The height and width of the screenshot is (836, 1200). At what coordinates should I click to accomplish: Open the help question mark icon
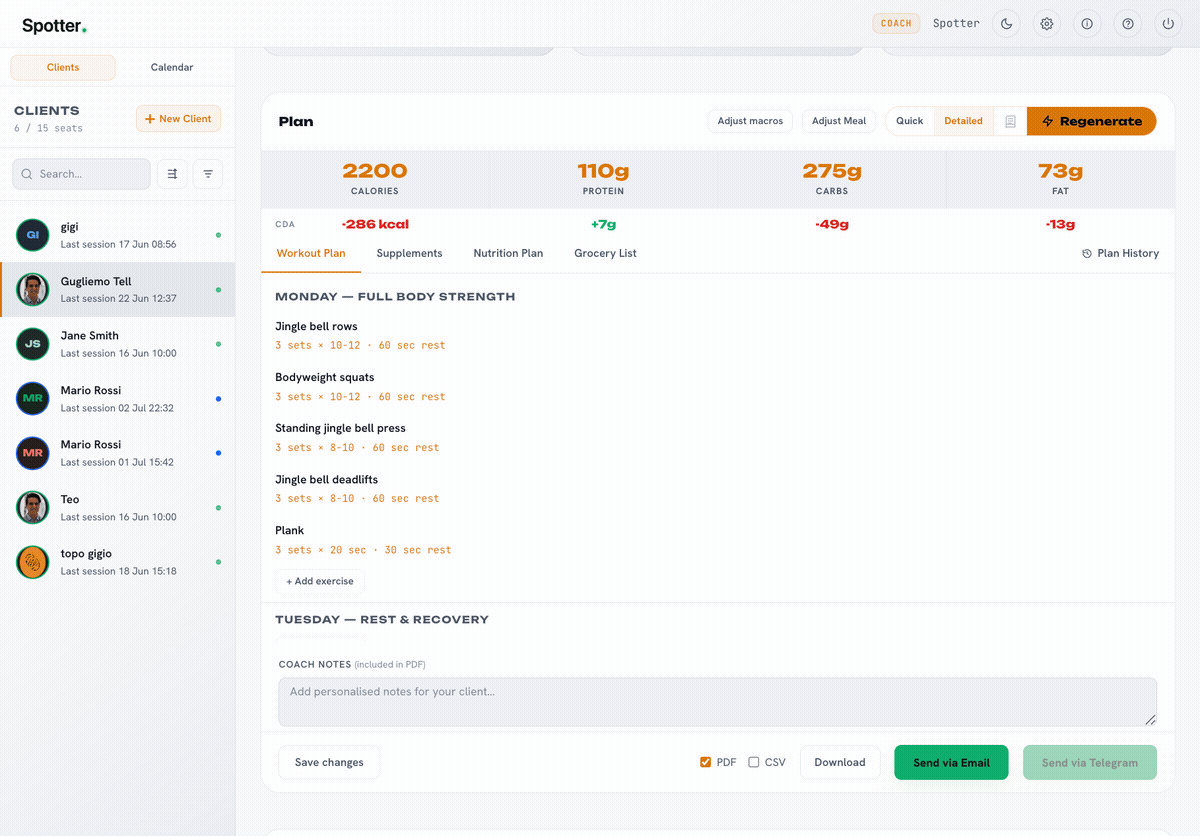[x=1128, y=24]
